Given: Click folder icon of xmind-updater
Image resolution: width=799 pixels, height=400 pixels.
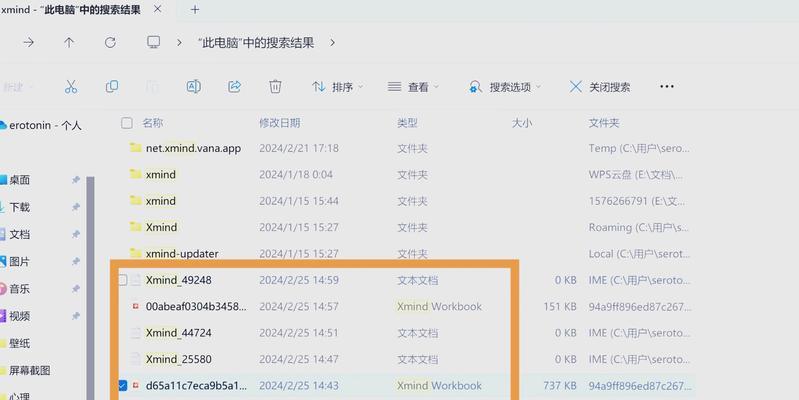Looking at the screenshot, I should click(x=136, y=253).
